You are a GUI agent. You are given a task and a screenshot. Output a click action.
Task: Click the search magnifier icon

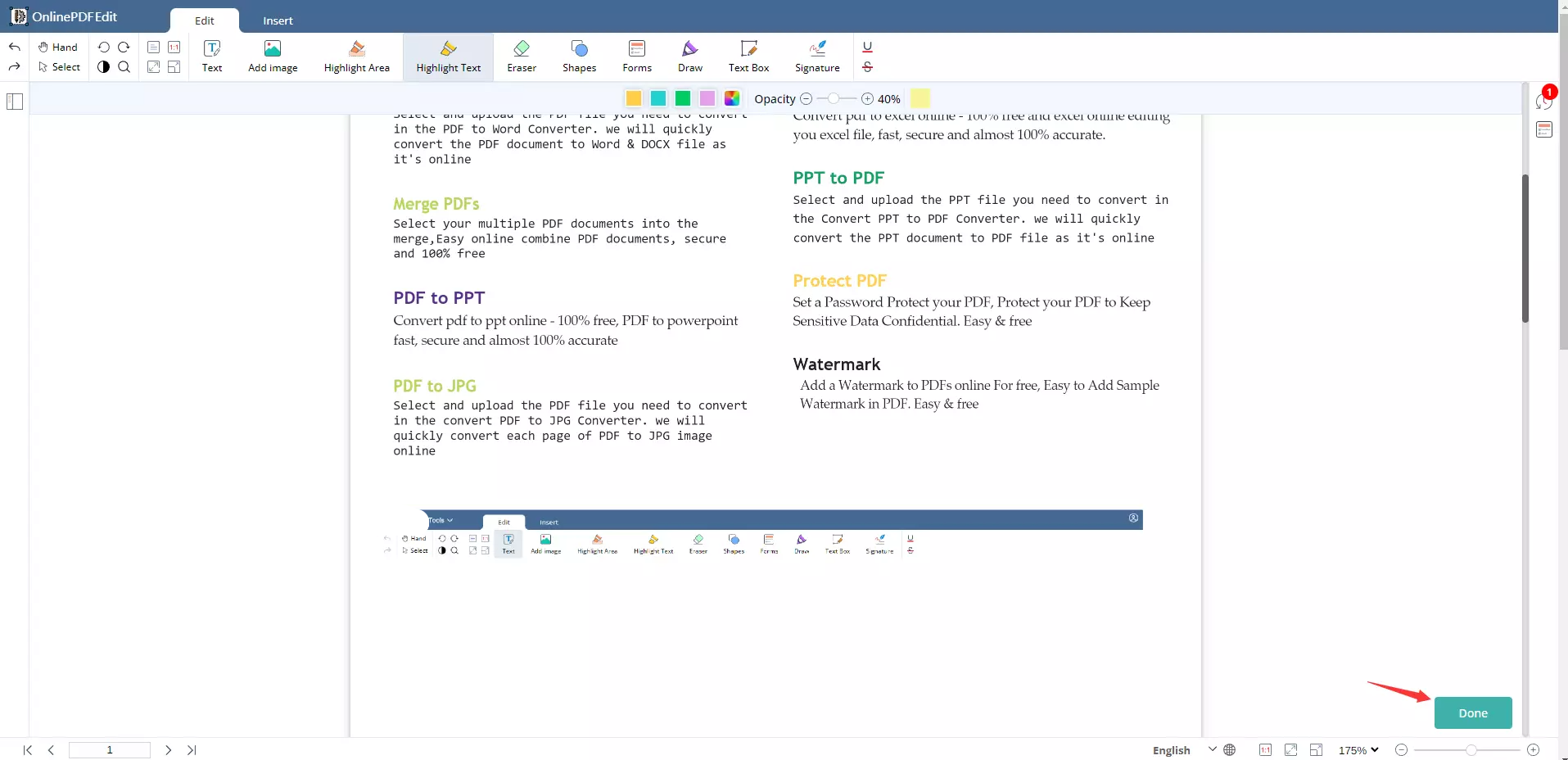click(124, 67)
